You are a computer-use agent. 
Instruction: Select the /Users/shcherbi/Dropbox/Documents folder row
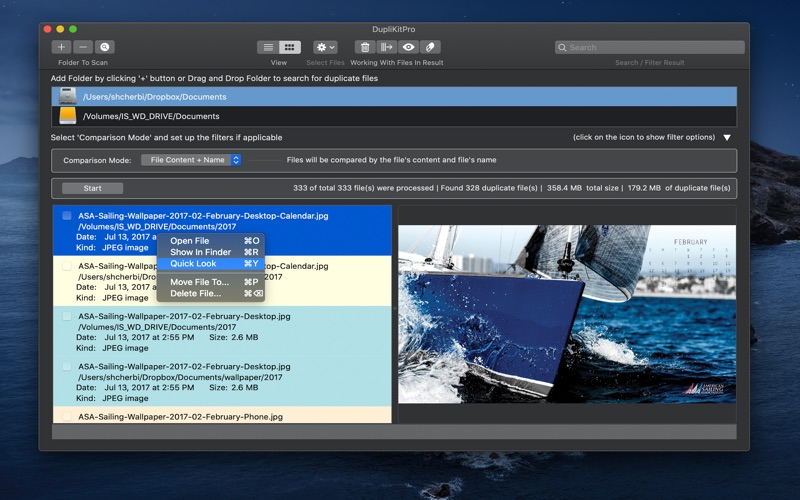394,96
